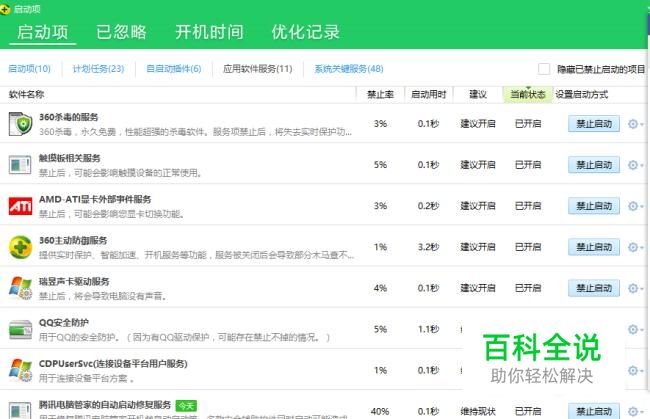Select the 腾讯电脑管家的自动启动修复服务 name
Screen dimensions: 650x419
tap(105, 404)
